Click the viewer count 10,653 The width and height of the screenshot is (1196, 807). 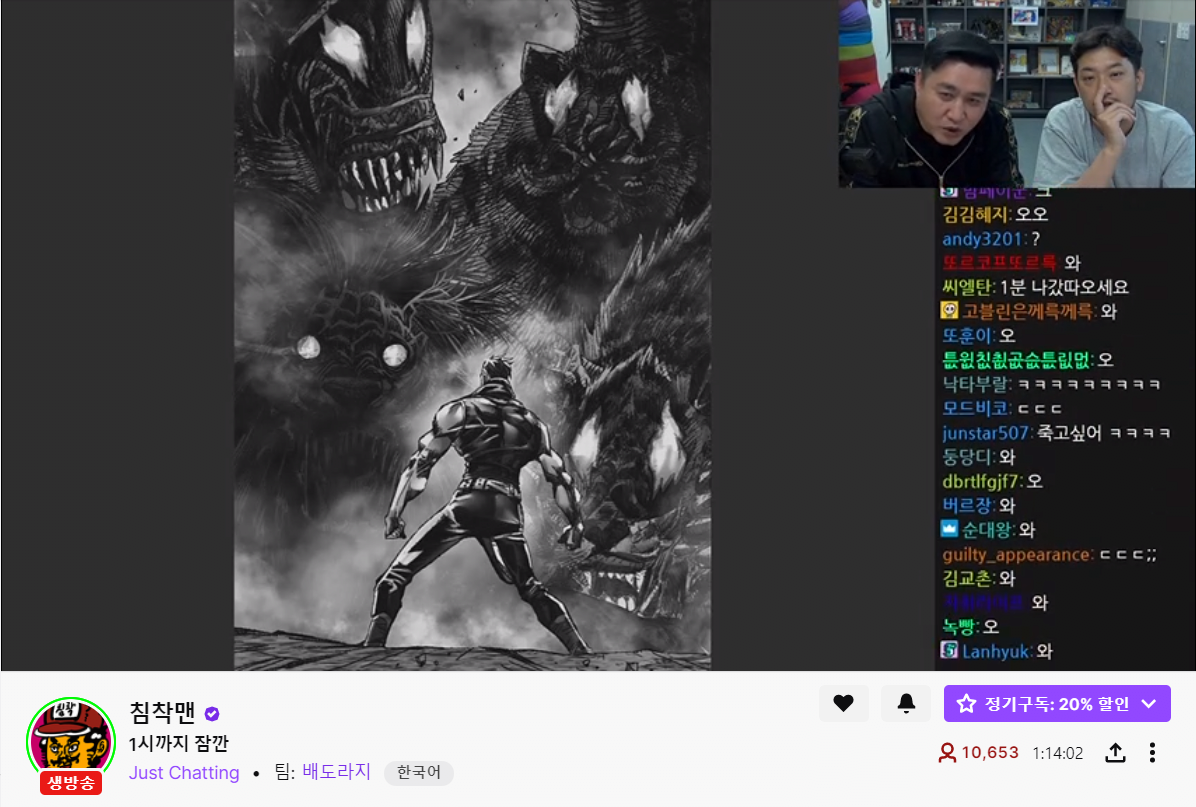990,753
